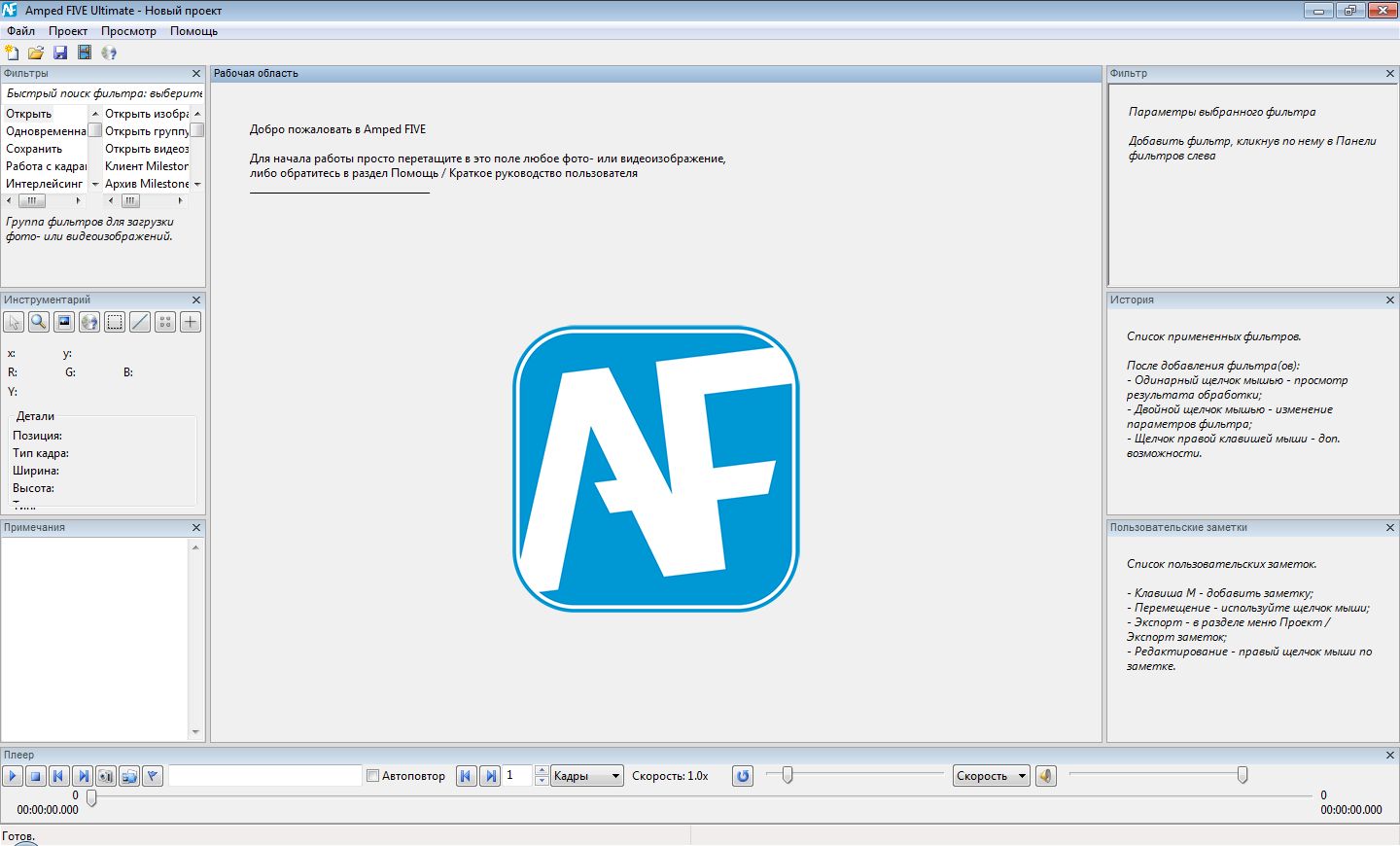Open the Скорость dropdown

point(991,776)
